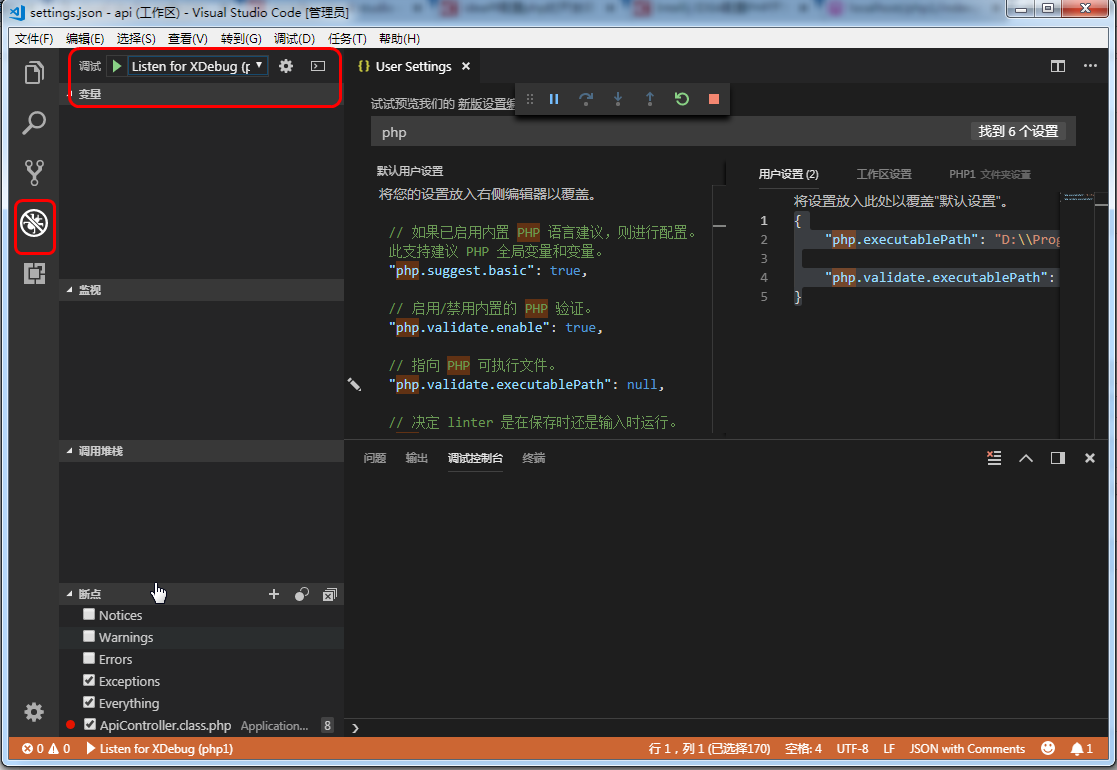Open the Listen for XDebug configuration dropdown
This screenshot has width=1117, height=770.
point(197,66)
